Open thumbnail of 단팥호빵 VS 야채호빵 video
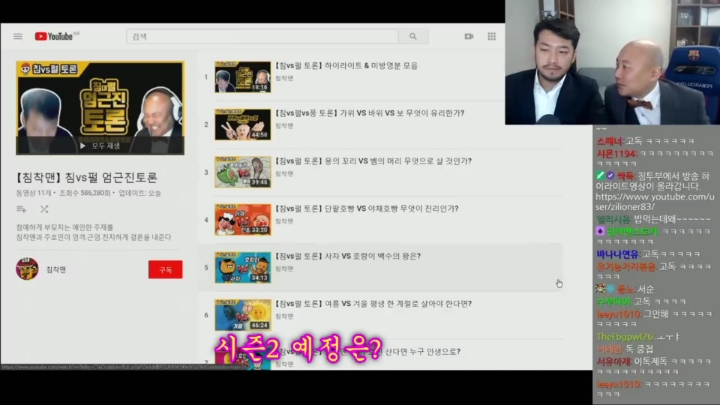 (x=243, y=220)
